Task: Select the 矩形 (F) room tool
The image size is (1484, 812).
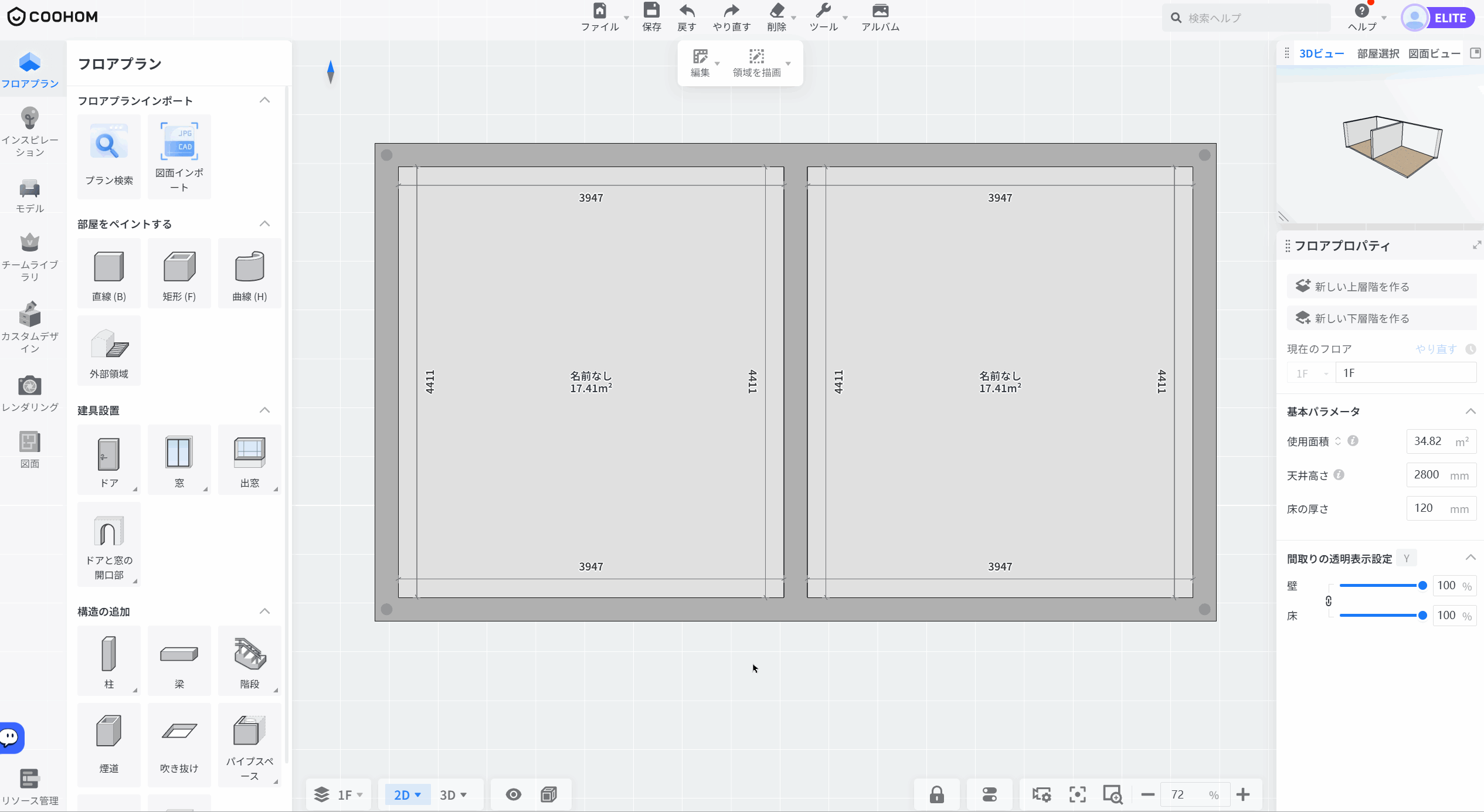Action: point(179,273)
